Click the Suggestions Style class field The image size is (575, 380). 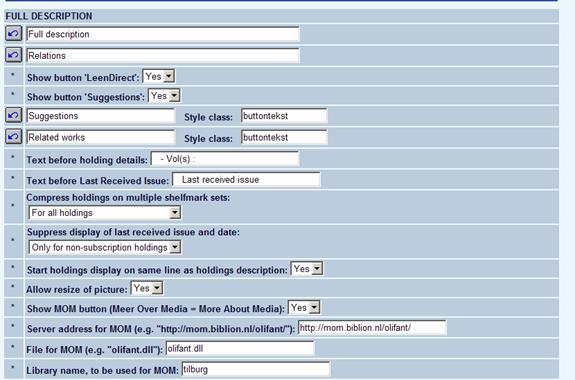(284, 116)
